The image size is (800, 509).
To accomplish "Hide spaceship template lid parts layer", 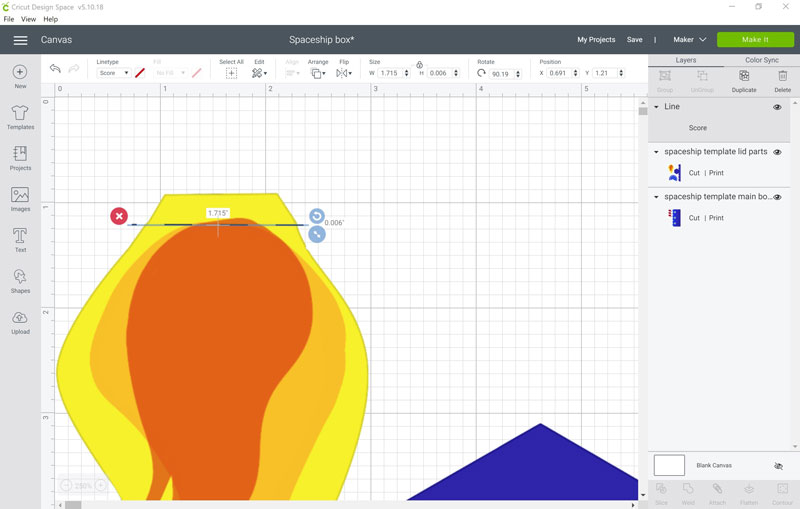I will 777,152.
